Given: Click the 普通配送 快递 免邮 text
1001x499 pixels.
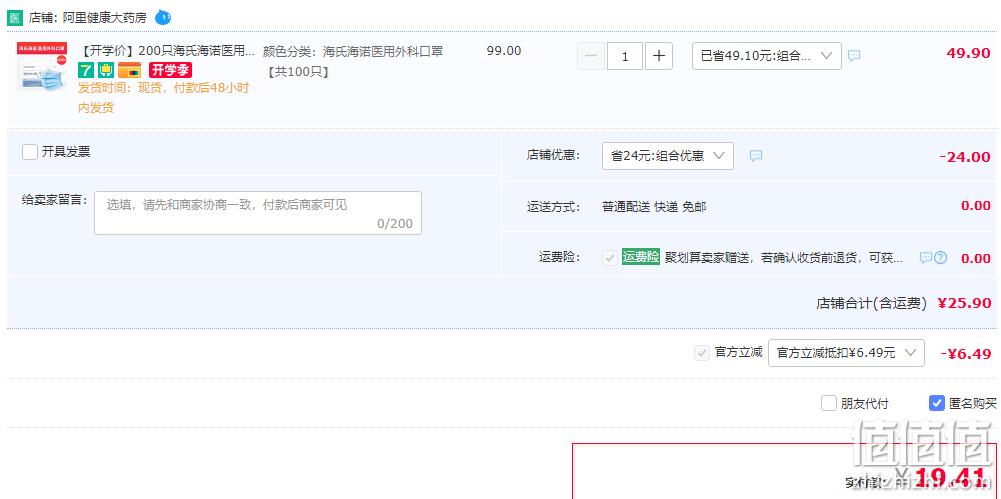Looking at the screenshot, I should 654,207.
